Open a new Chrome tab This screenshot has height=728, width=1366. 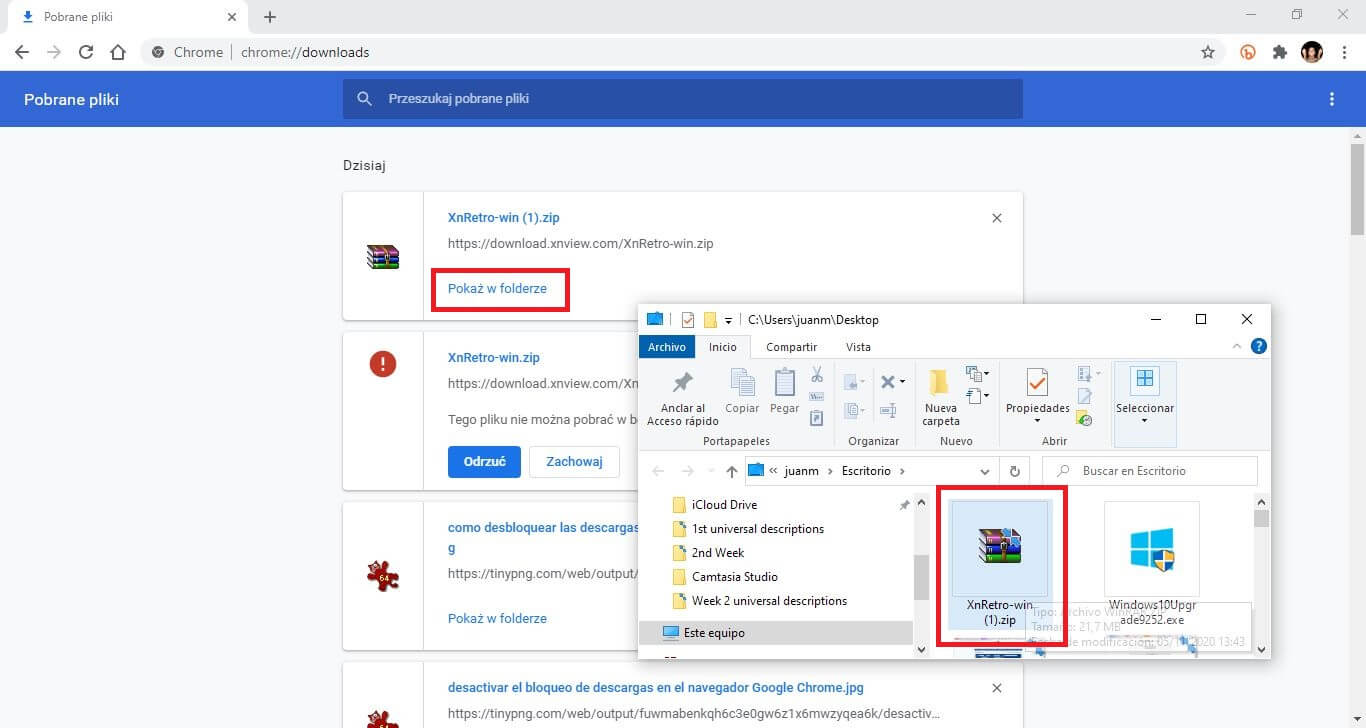(x=270, y=17)
